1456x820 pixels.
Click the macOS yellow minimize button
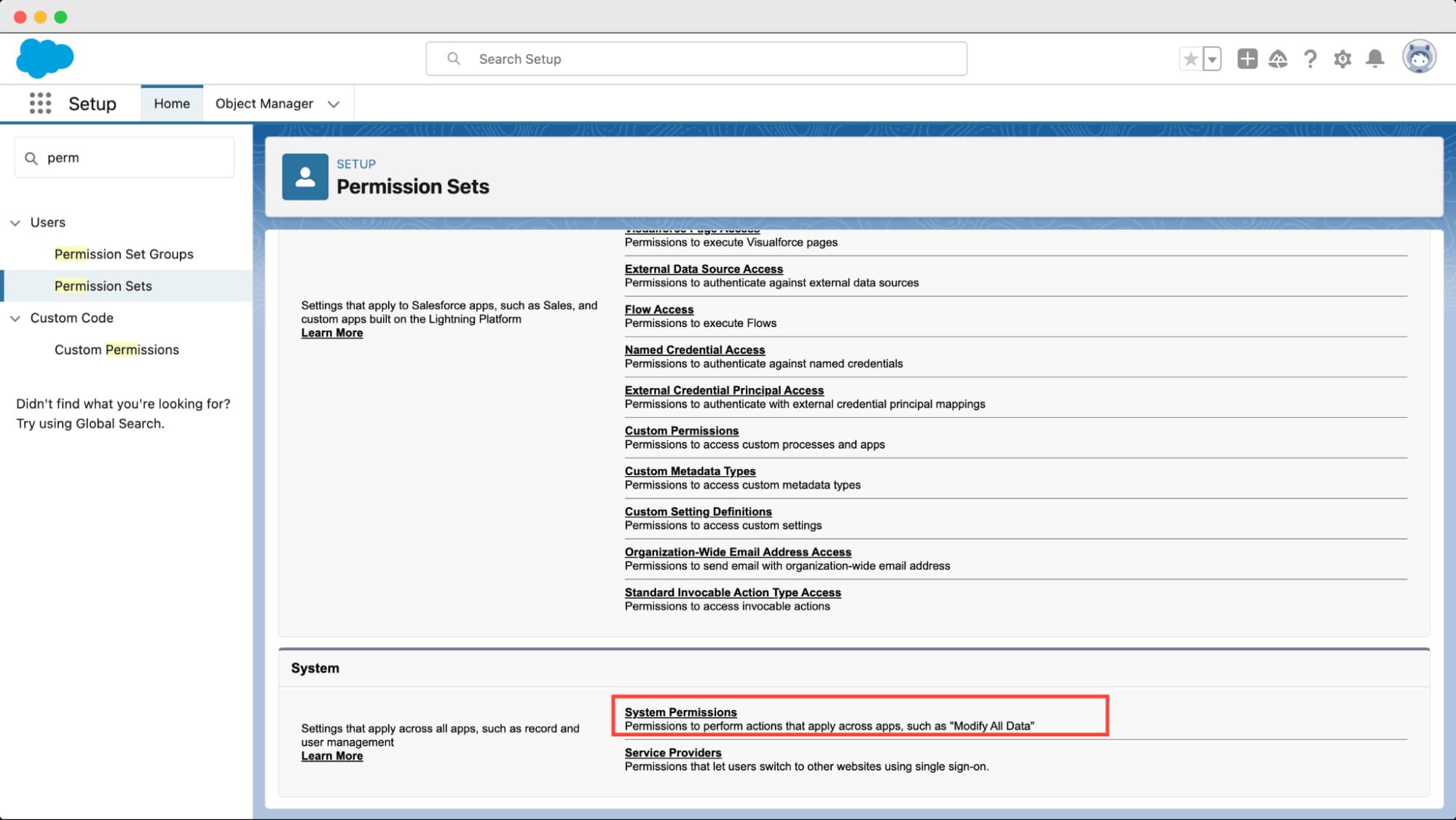[40, 17]
